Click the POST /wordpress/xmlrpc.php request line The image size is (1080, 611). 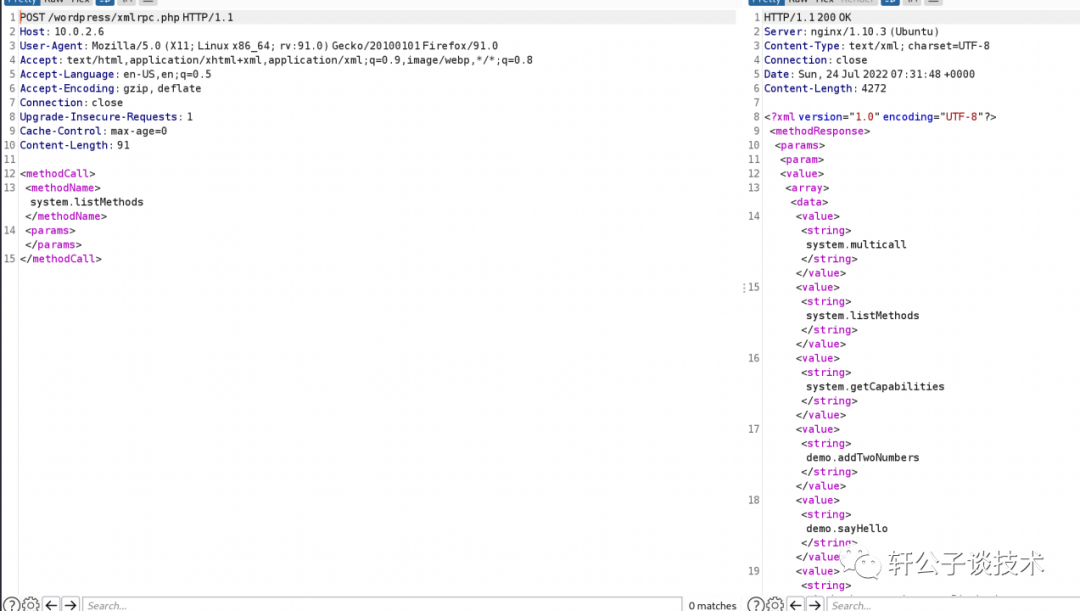pos(127,17)
